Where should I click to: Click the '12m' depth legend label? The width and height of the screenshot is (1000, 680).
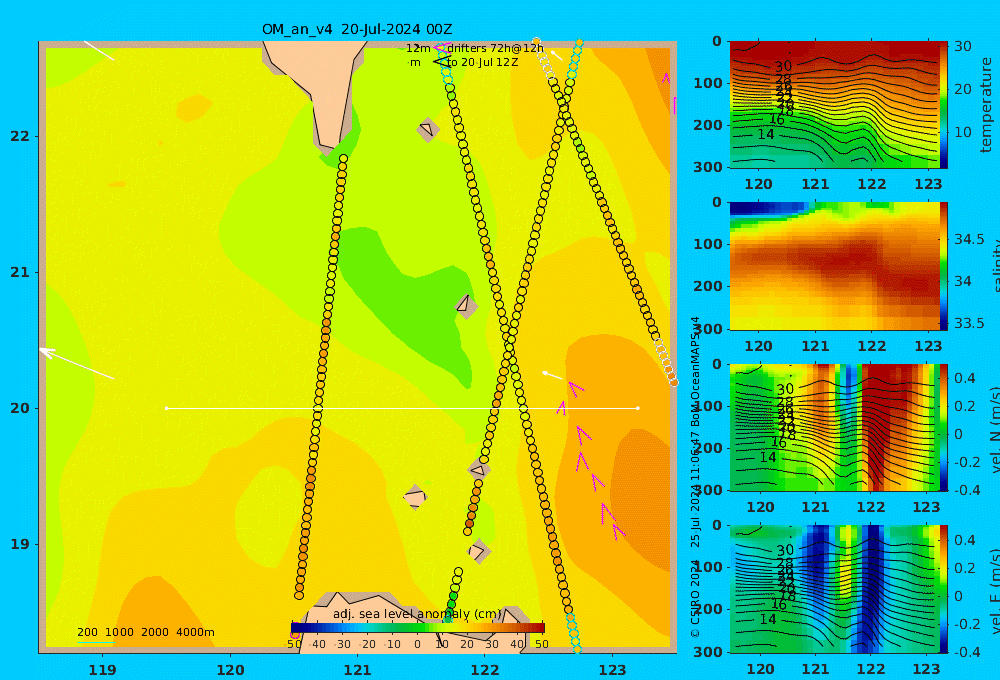(x=418, y=48)
